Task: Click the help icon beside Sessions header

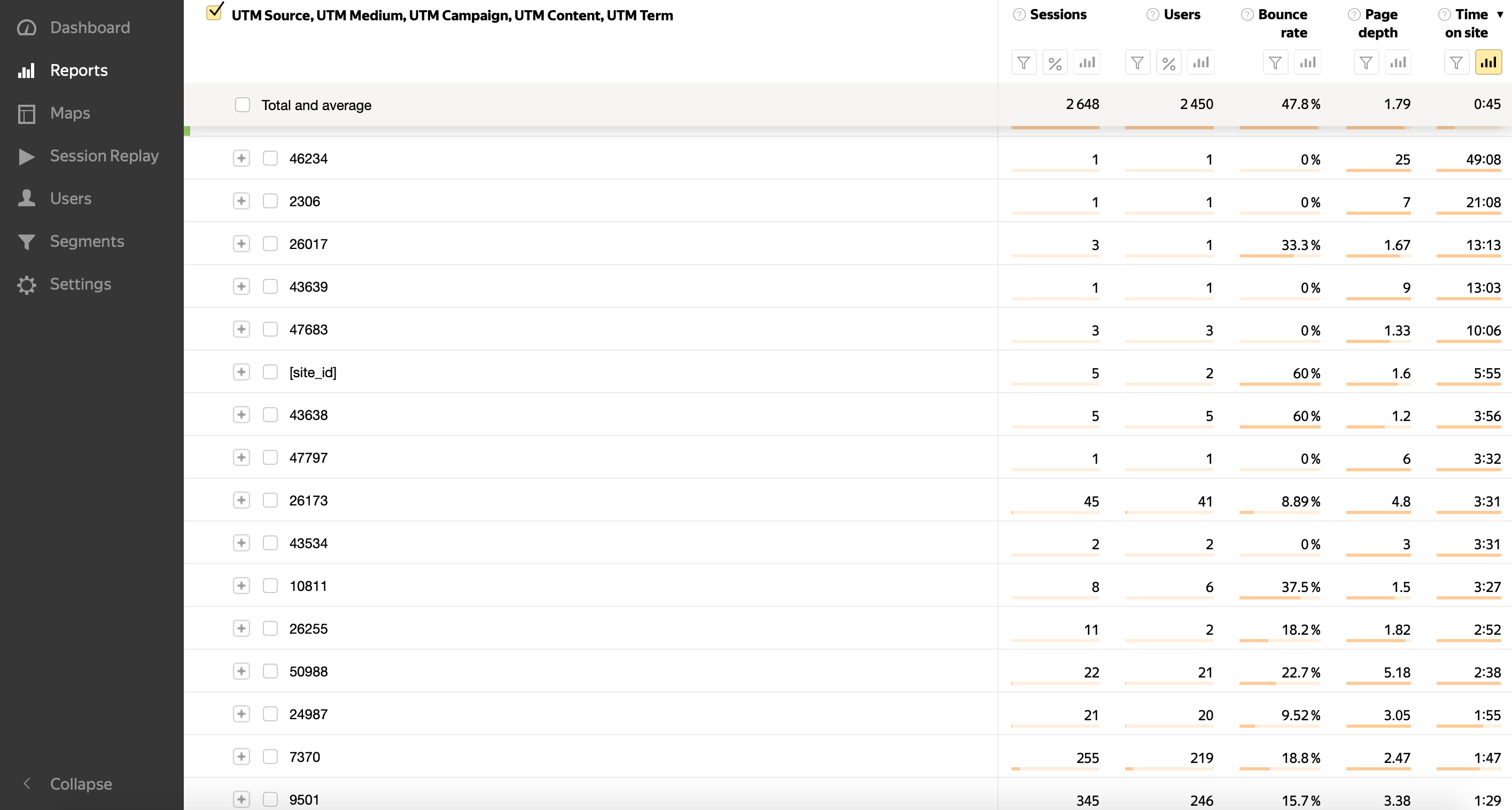Action: point(1019,14)
